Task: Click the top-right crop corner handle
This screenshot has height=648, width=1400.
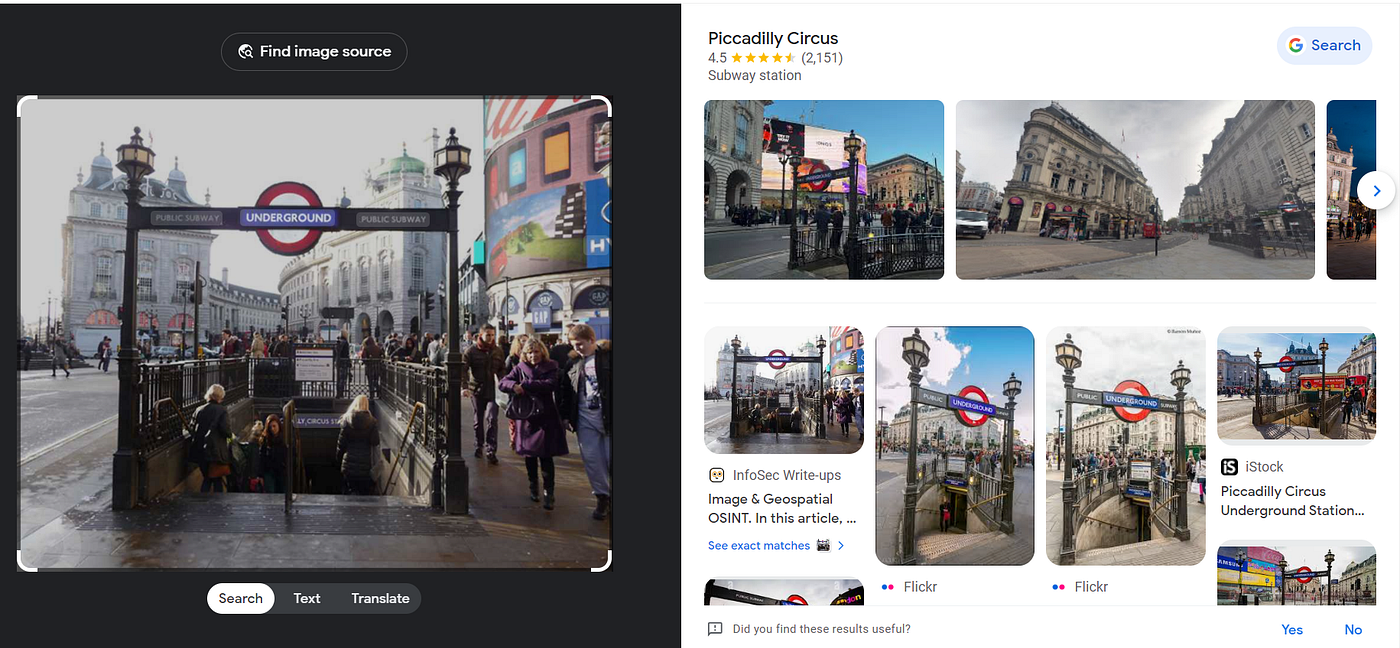Action: pos(602,105)
